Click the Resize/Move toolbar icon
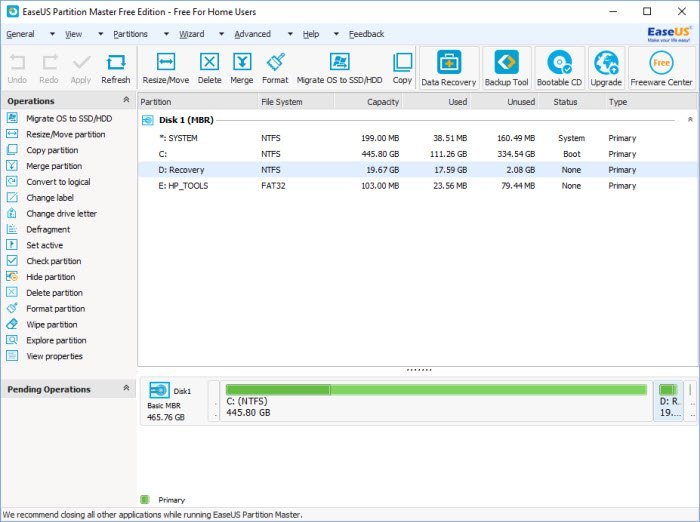 pyautogui.click(x=166, y=62)
